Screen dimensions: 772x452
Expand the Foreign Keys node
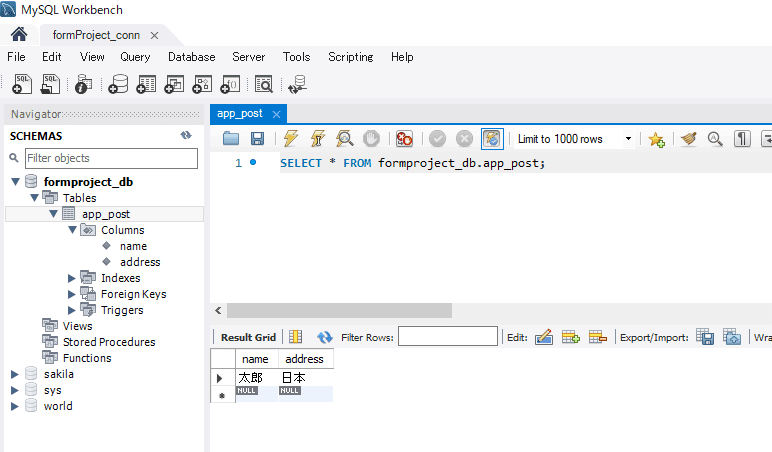tap(72, 294)
